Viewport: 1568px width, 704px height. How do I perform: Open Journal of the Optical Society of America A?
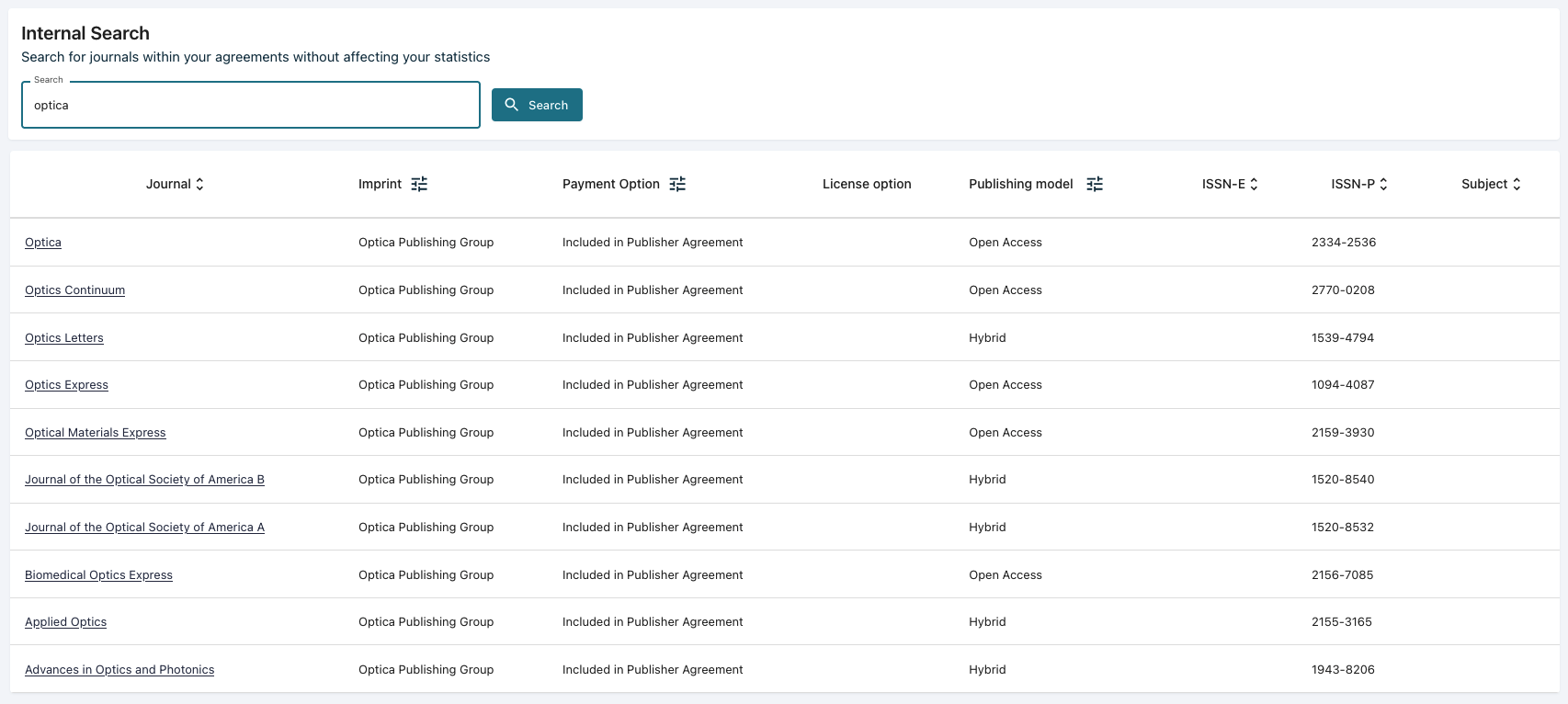coord(144,528)
